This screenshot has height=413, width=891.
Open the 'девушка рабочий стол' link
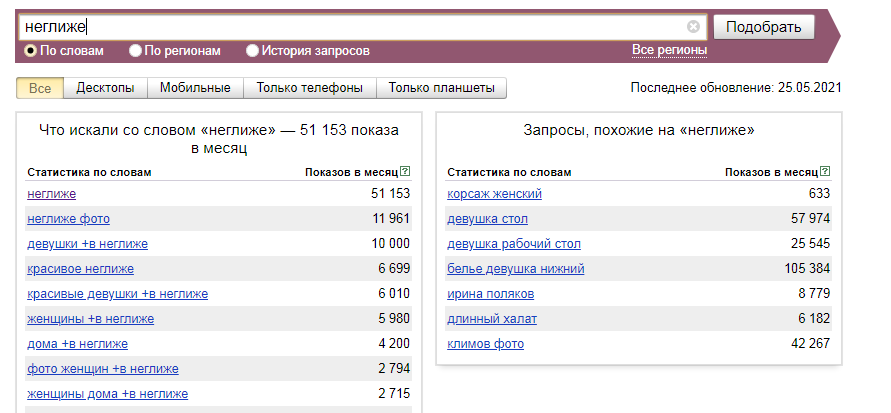point(514,244)
